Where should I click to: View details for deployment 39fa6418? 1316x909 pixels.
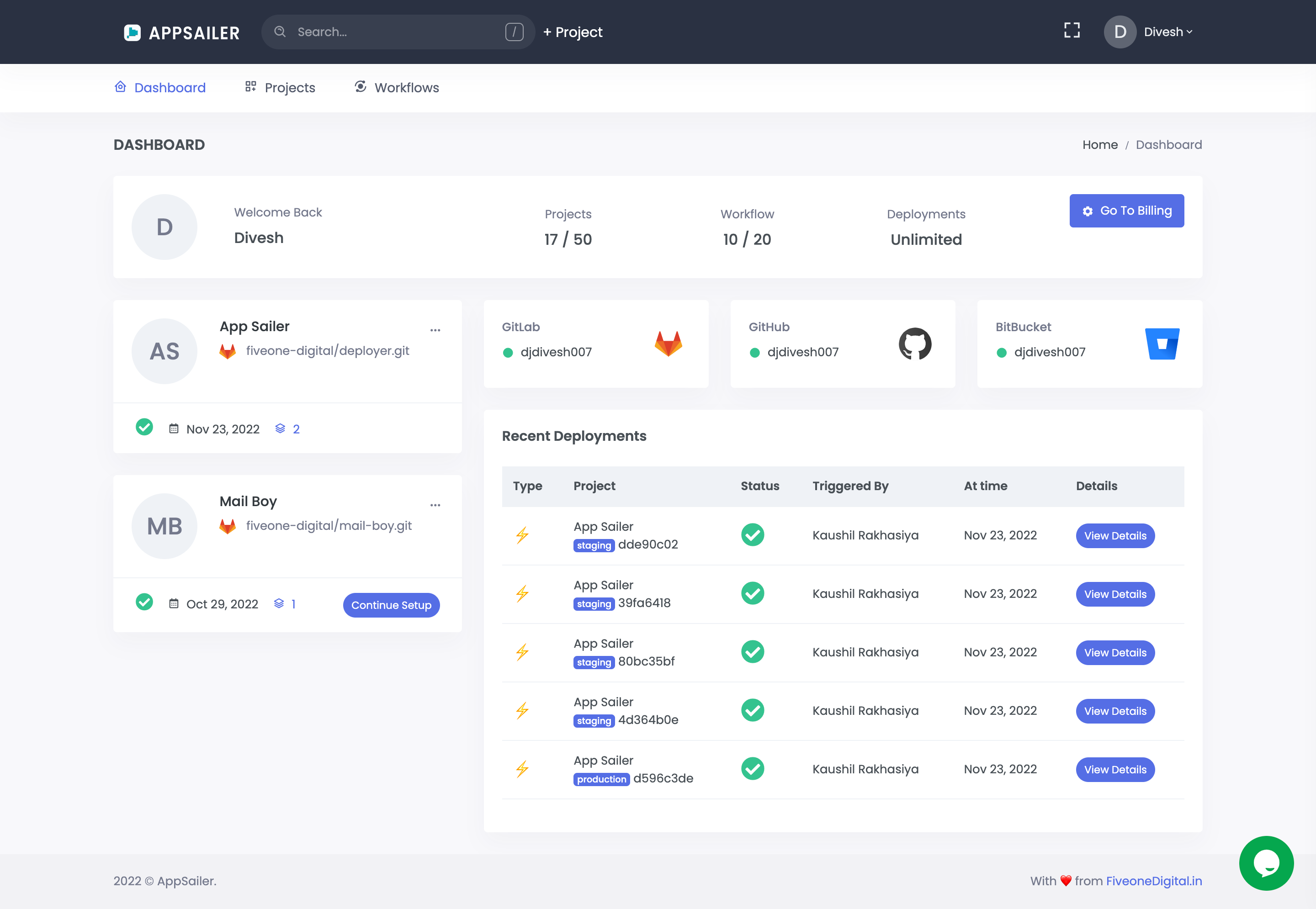[1115, 594]
